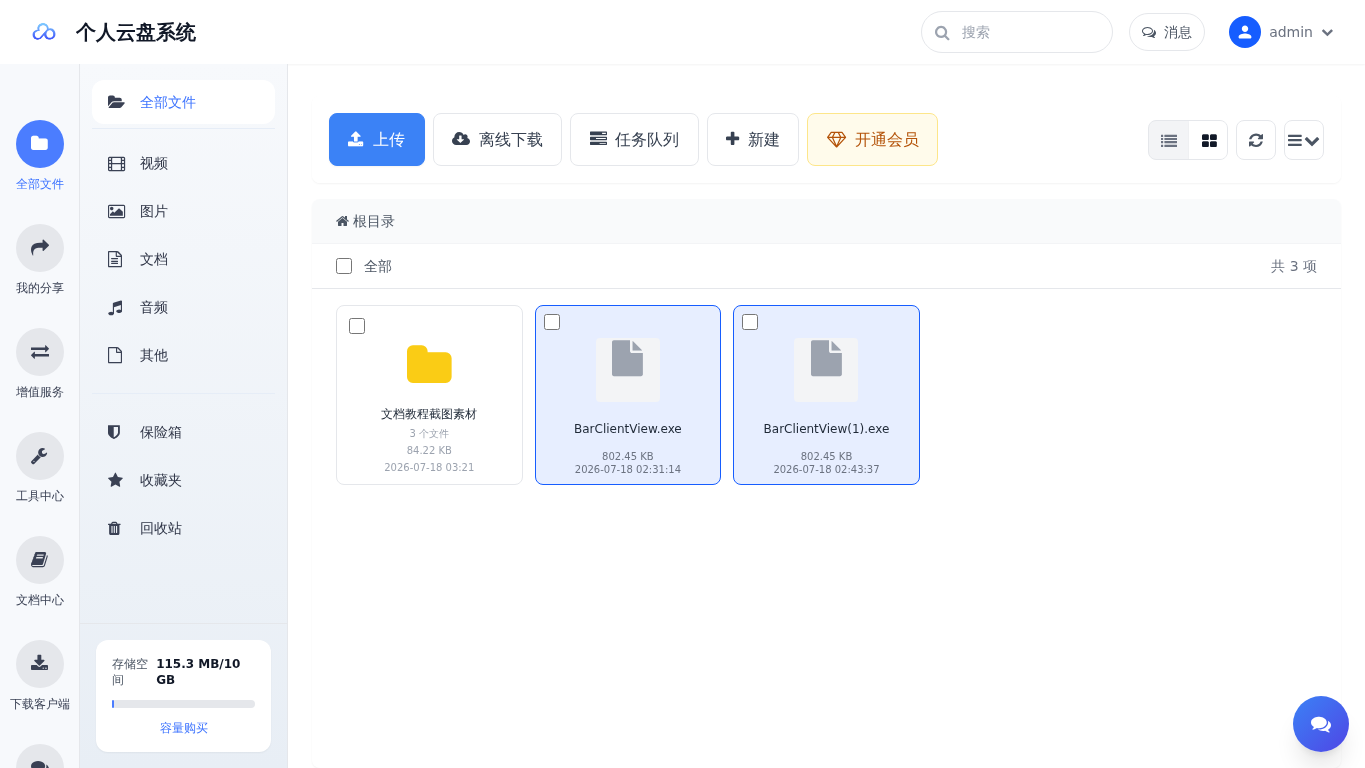Click the 文档教程截图素材 folder name
This screenshot has width=1365, height=768.
coord(429,414)
